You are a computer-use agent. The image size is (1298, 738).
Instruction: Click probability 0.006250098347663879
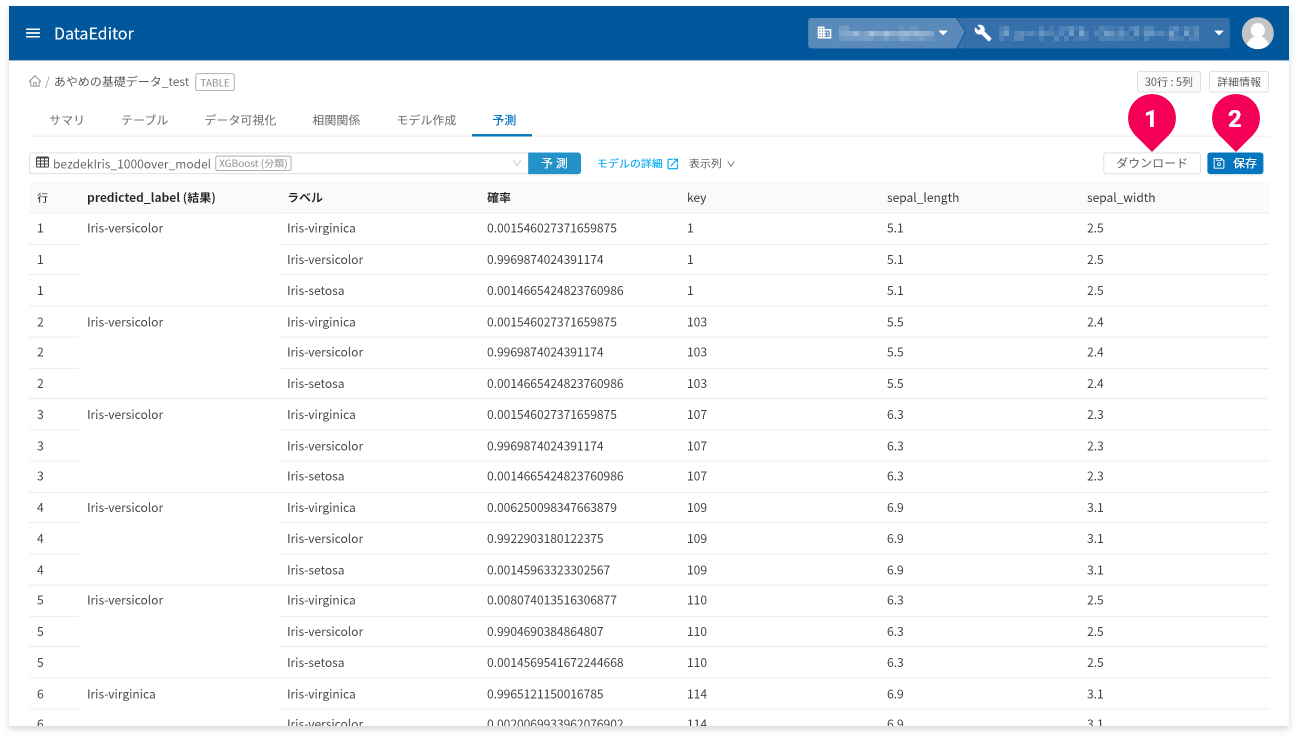point(552,508)
